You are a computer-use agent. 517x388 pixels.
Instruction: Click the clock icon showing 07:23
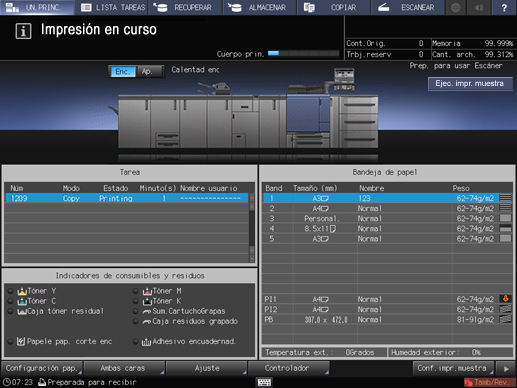pos(7,382)
